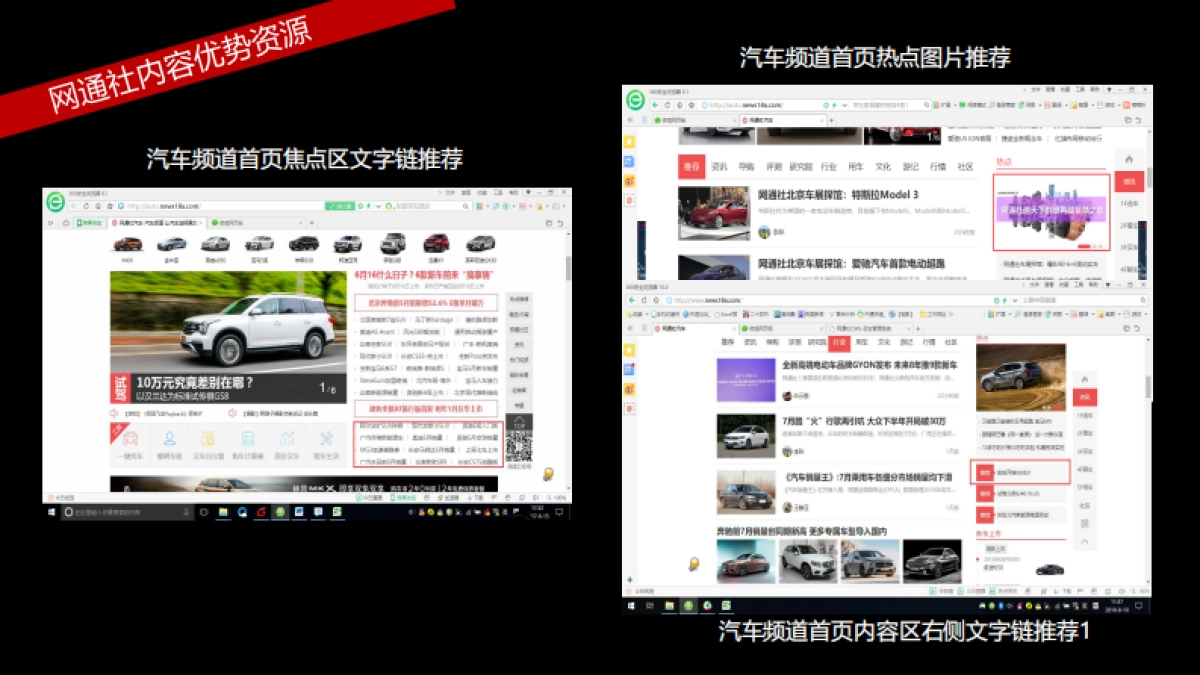Open the GYON new brand article link

[870, 363]
